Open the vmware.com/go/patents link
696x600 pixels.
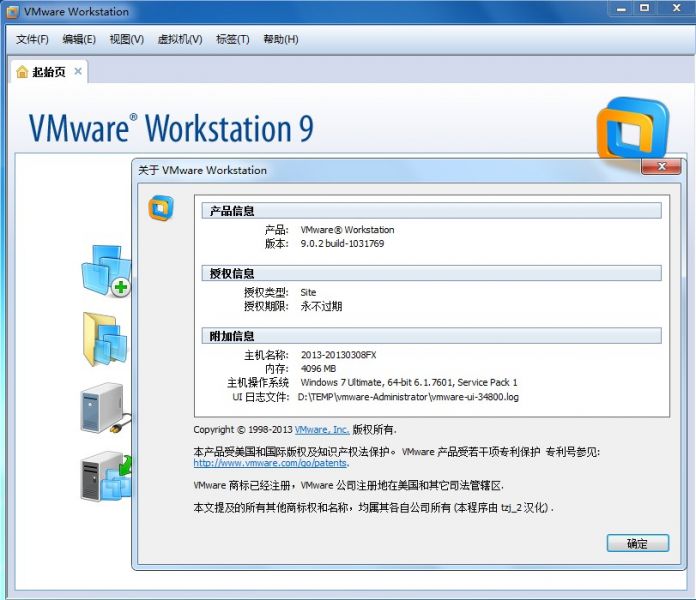270,463
